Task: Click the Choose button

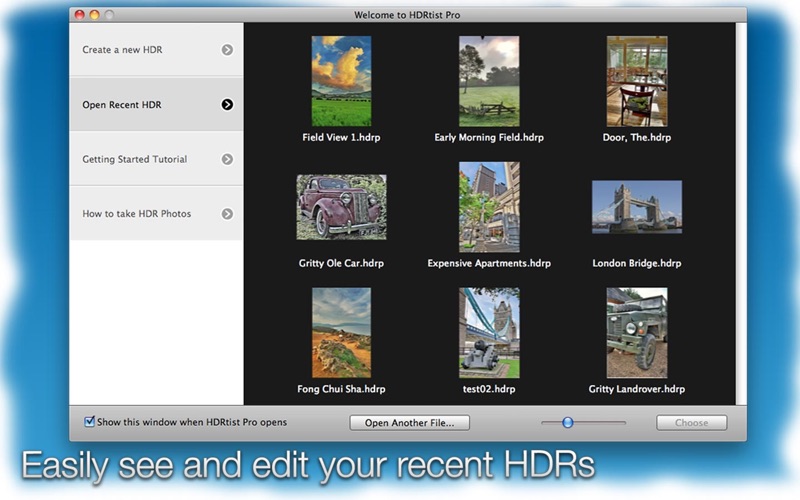Action: (x=691, y=422)
